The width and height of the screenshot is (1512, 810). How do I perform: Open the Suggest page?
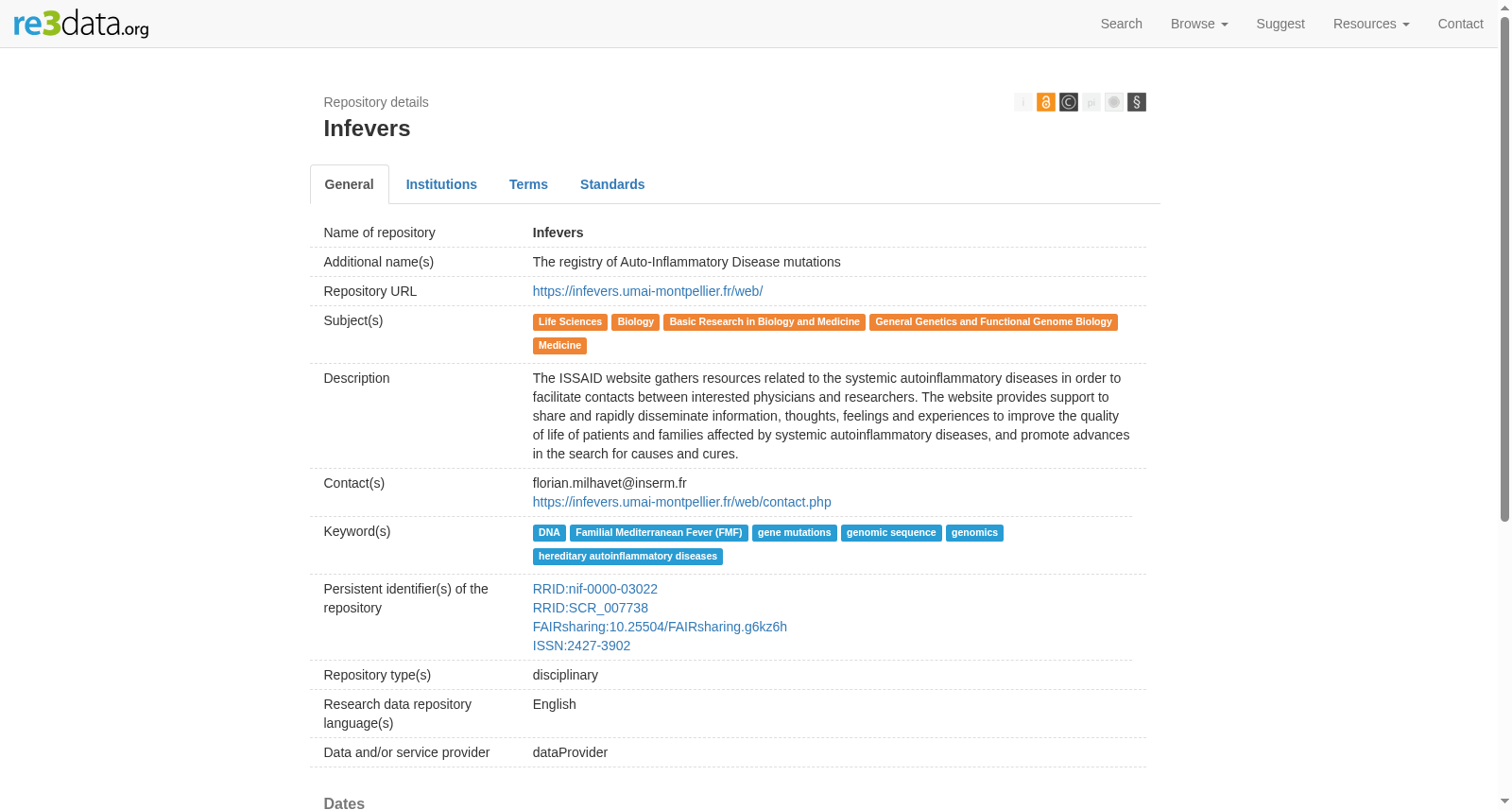click(x=1280, y=24)
